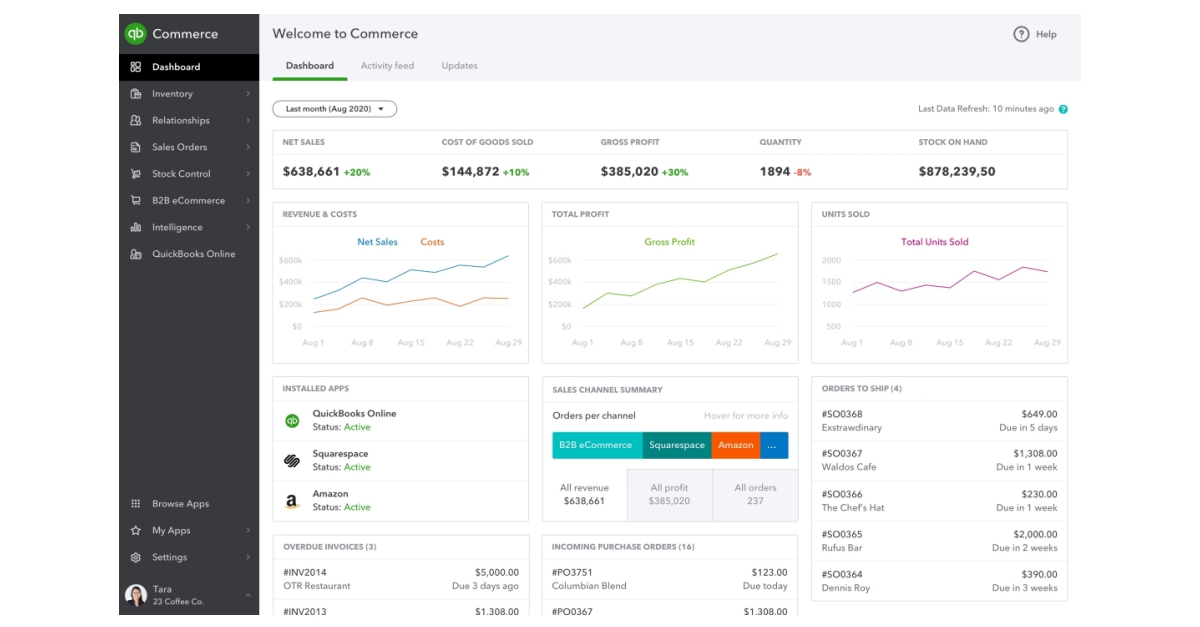Toggle the Costs line in Revenue & Costs
1200x627 pixels.
click(430, 241)
